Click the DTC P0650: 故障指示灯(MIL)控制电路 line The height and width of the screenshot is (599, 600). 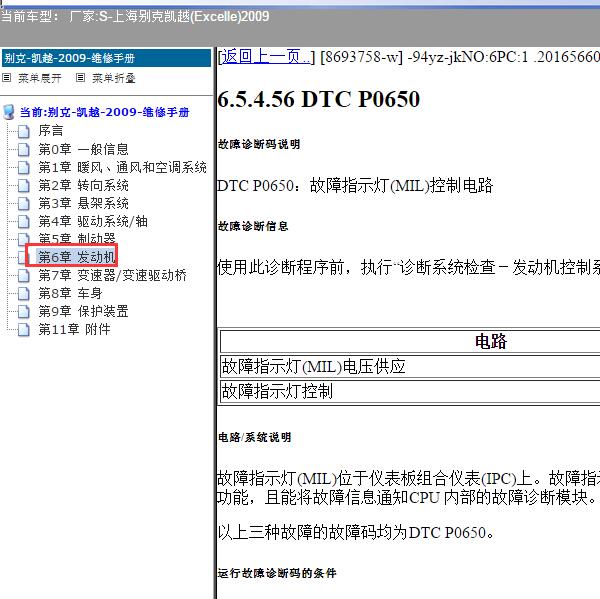point(355,186)
